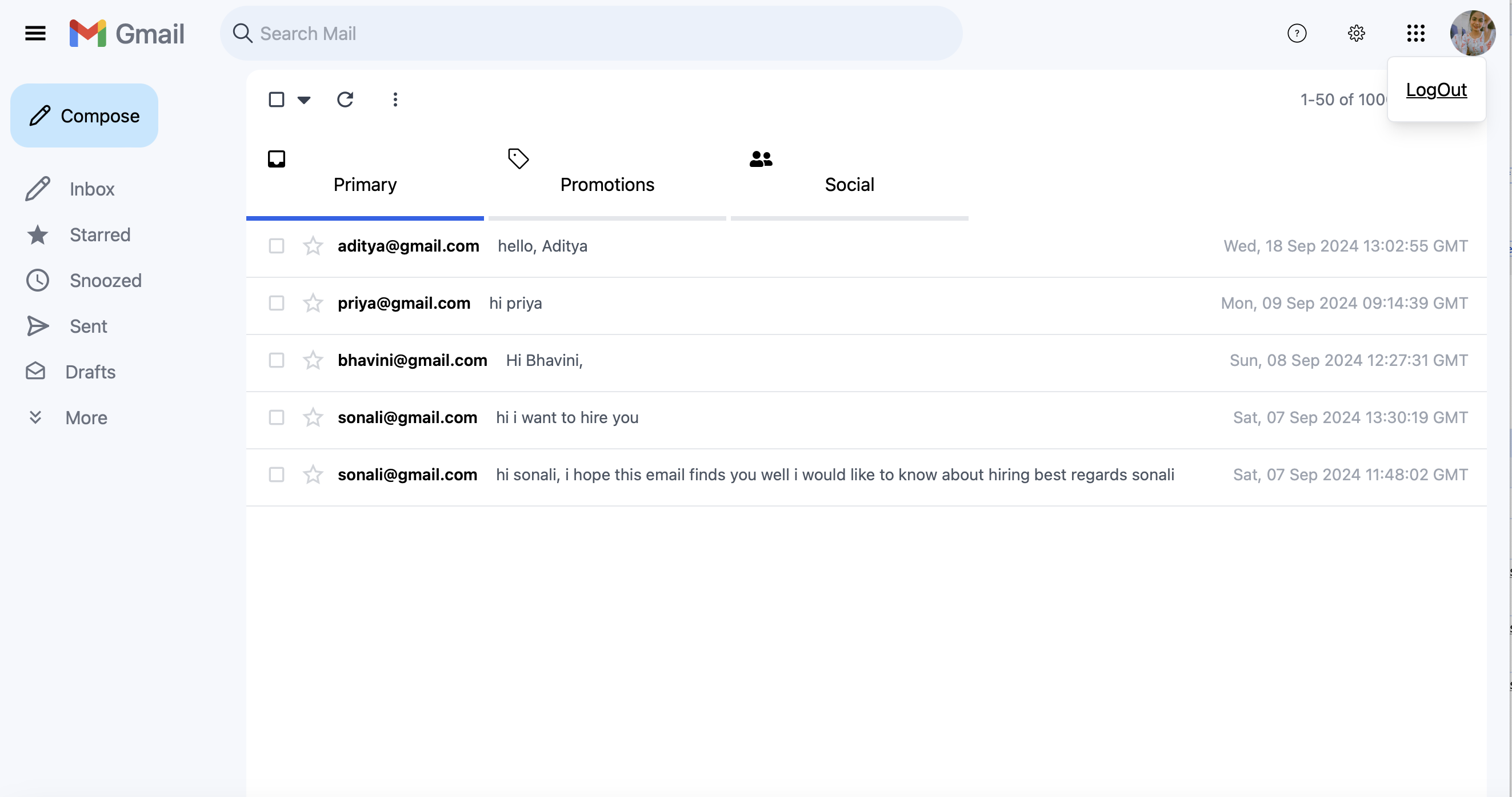Expand the More chevron in sidebar
The width and height of the screenshot is (1512, 797).
pos(35,417)
